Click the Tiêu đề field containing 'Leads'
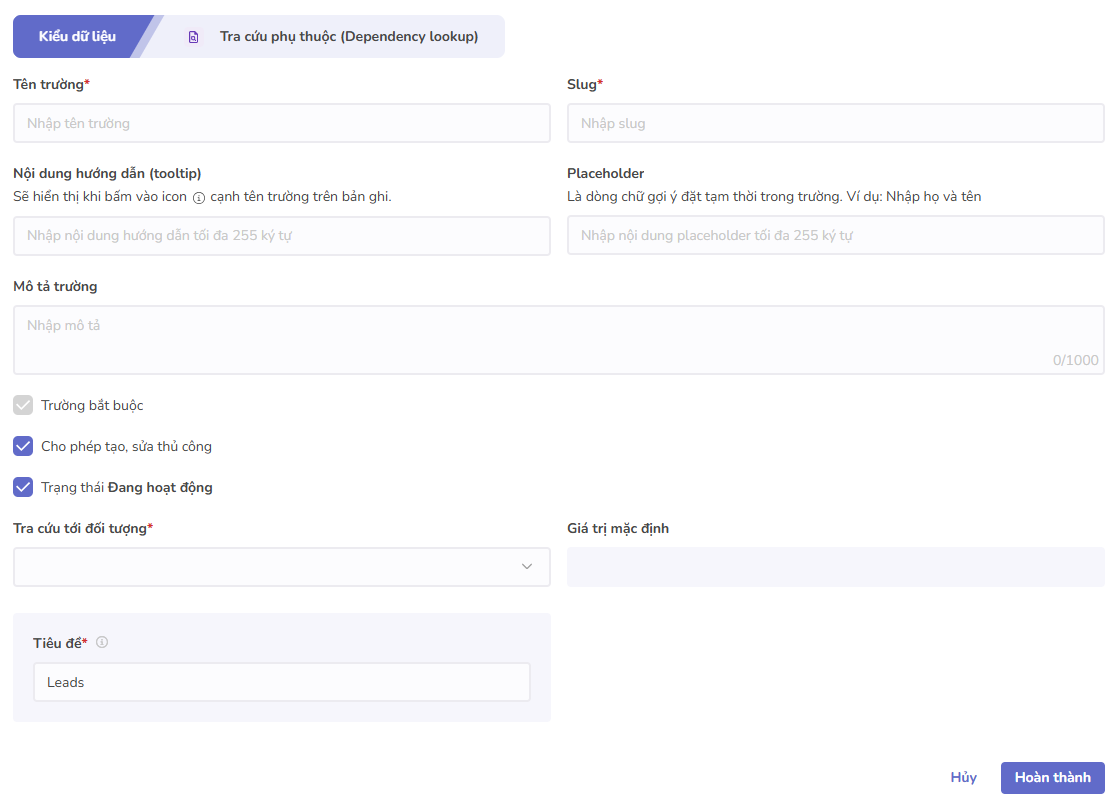The height and width of the screenshot is (804, 1119). click(x=281, y=682)
